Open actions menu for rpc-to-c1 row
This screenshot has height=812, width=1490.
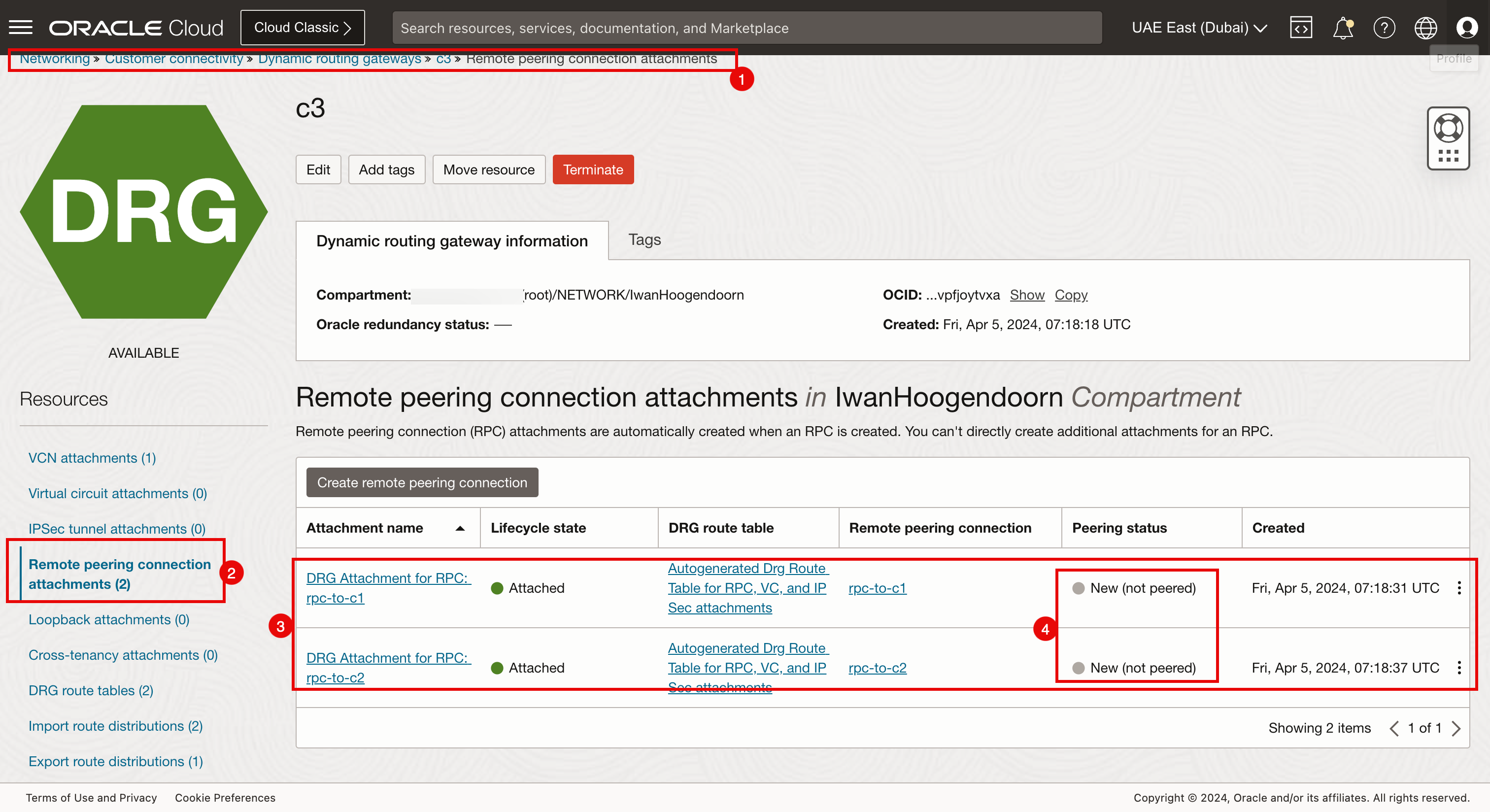tap(1459, 588)
